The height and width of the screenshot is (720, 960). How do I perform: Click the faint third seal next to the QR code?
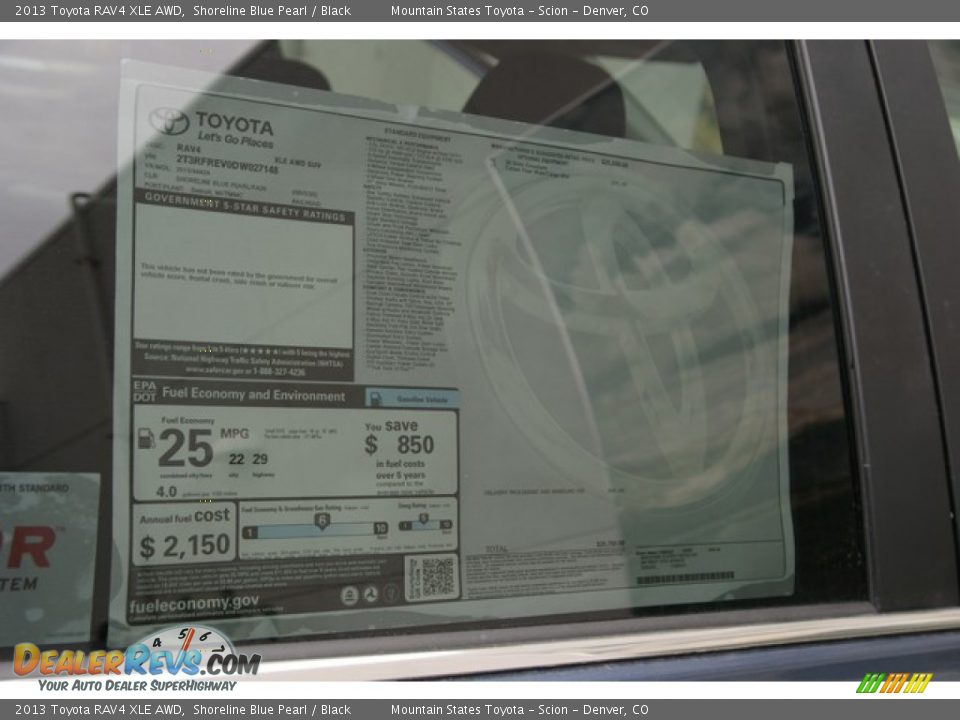(391, 593)
